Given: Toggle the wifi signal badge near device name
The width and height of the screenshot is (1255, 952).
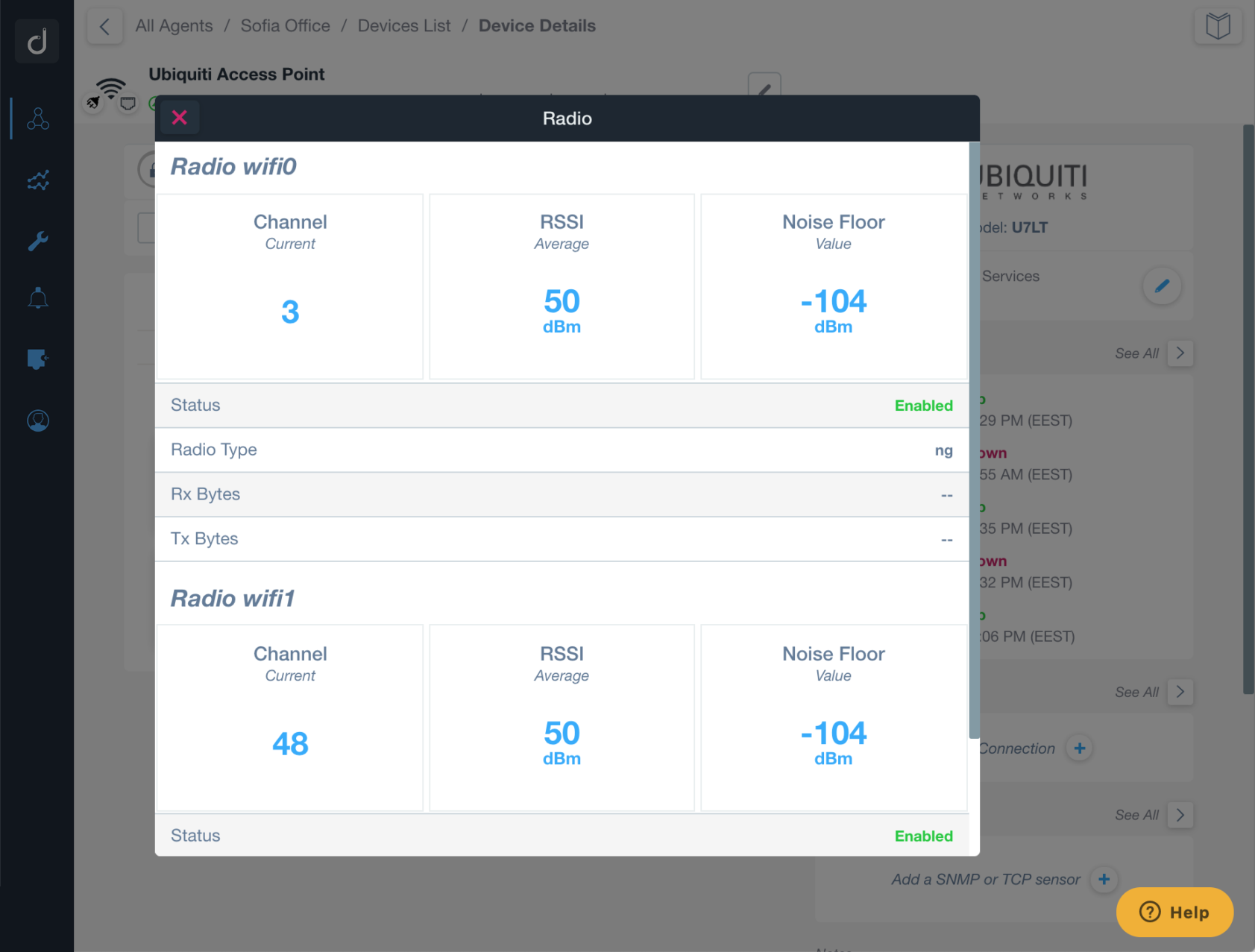Looking at the screenshot, I should 112,86.
